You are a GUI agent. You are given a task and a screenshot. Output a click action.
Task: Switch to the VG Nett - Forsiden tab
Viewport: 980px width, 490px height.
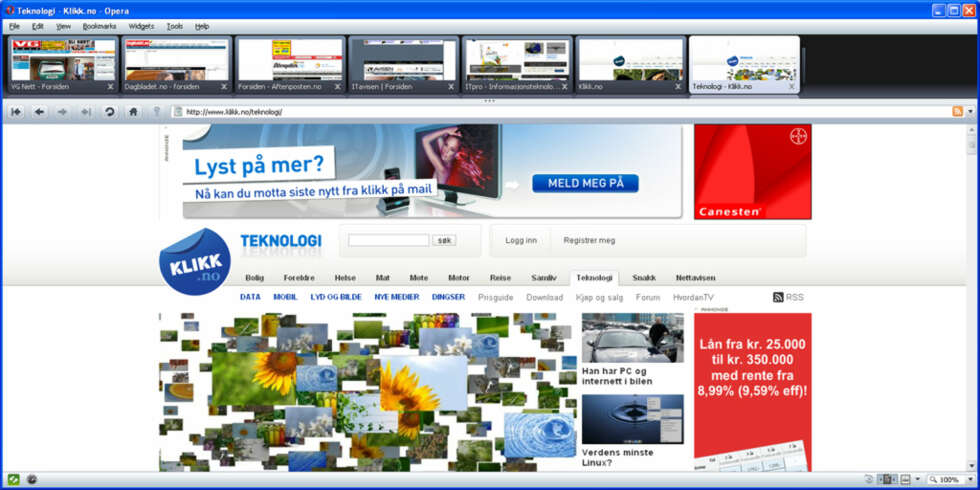coord(62,64)
